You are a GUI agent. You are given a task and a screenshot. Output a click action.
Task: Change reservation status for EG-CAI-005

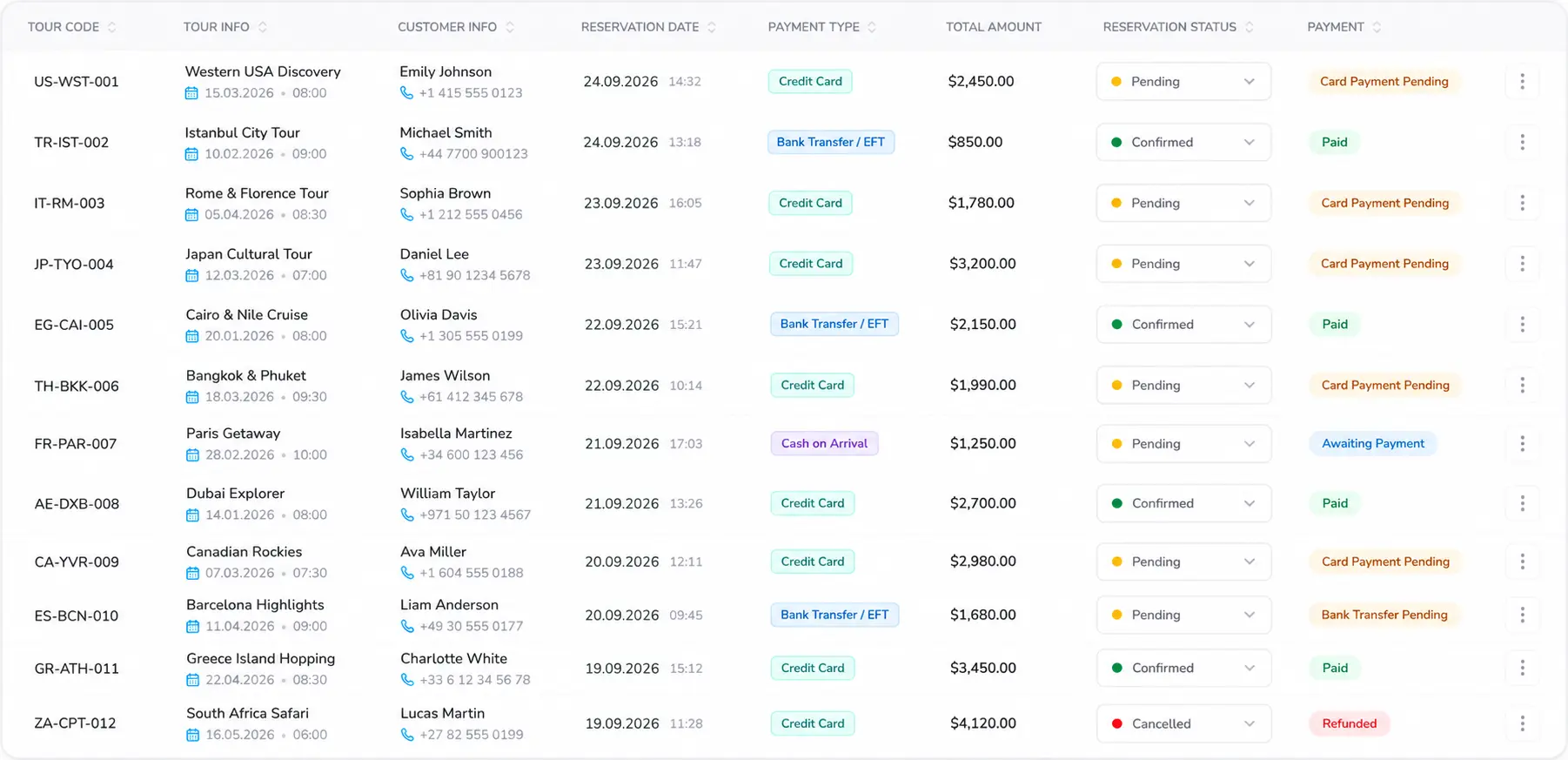(x=1183, y=324)
